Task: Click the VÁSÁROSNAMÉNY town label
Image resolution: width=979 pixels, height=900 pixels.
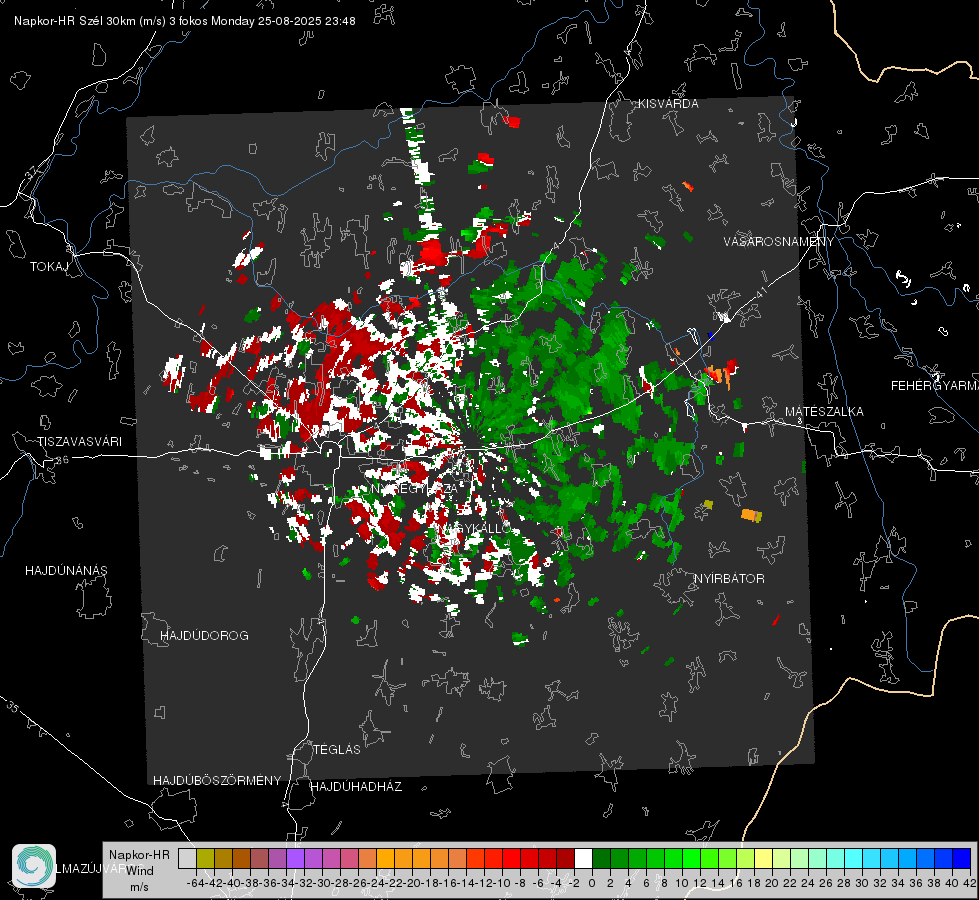Action: [x=779, y=242]
